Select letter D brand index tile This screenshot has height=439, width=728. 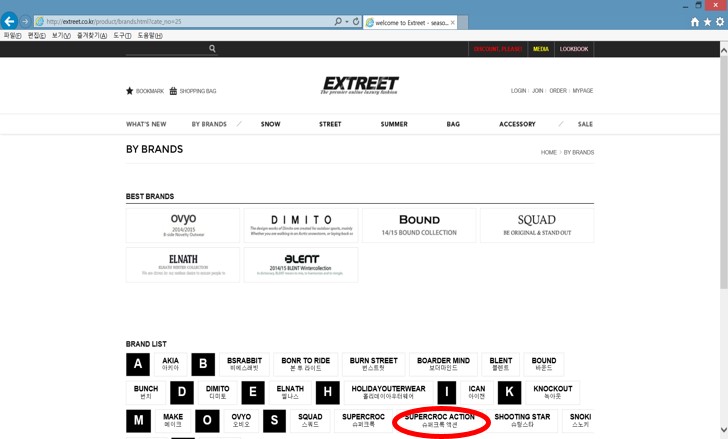click(182, 393)
